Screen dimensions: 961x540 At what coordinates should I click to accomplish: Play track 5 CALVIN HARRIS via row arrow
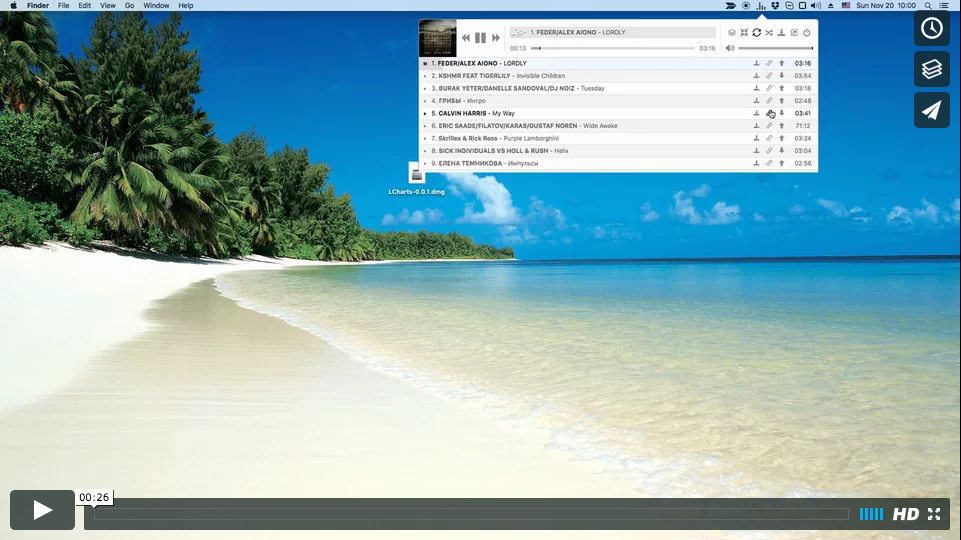(425, 113)
